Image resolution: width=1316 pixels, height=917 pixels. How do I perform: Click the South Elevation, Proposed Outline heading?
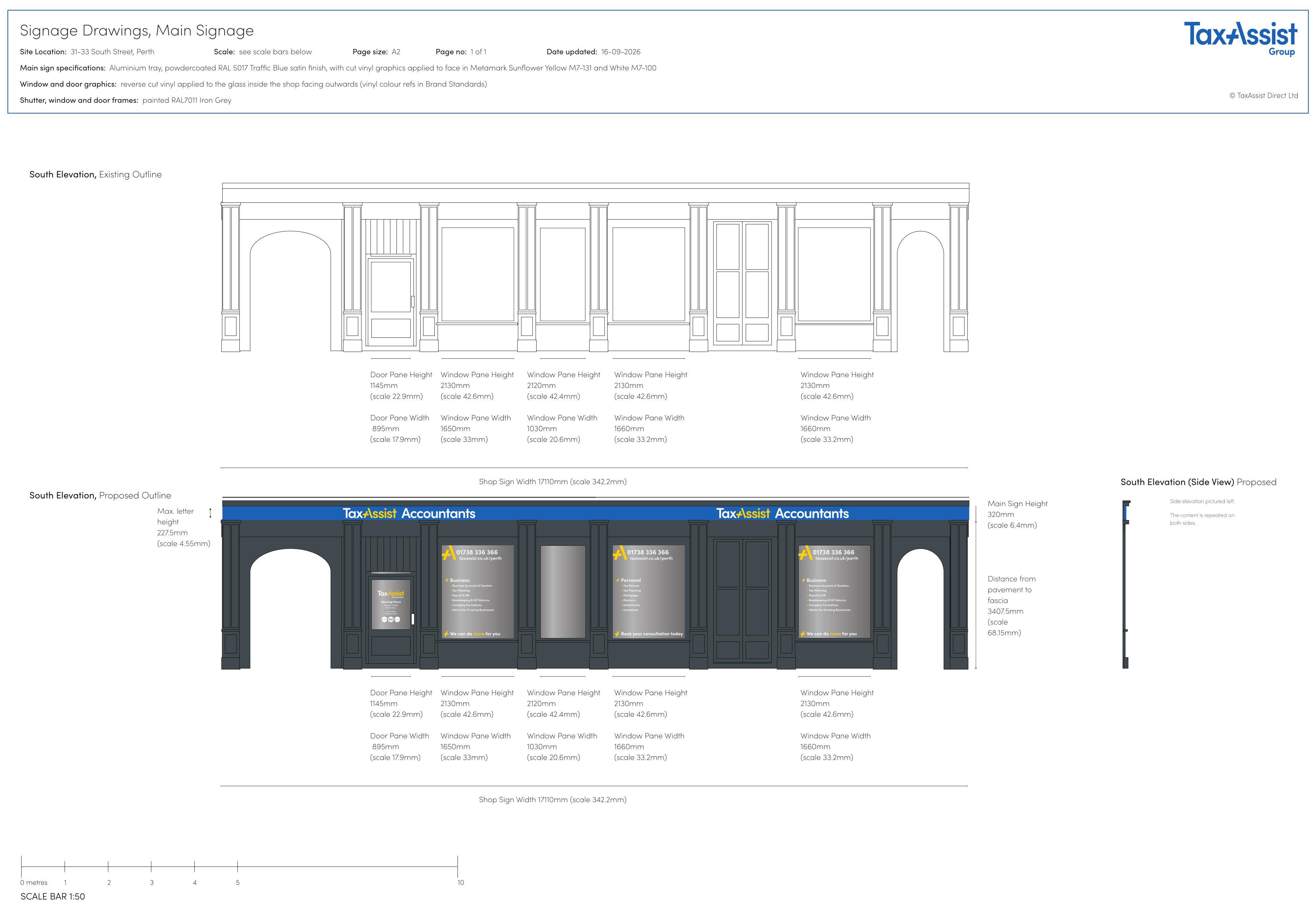click(x=100, y=496)
